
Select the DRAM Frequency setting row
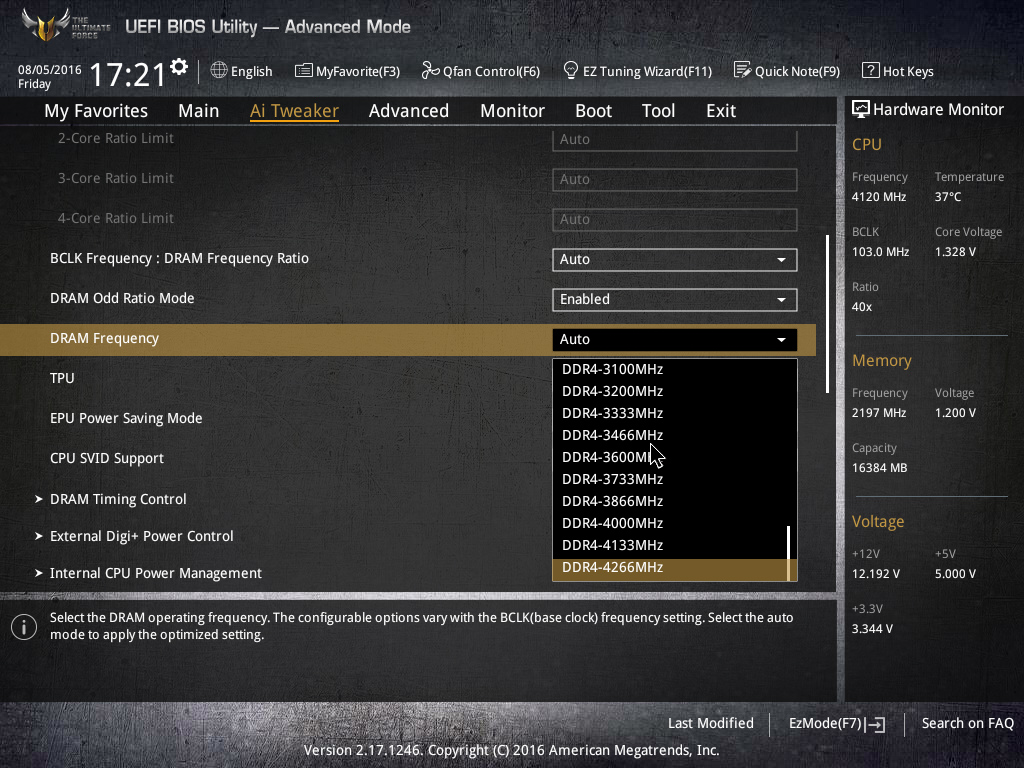(408, 340)
